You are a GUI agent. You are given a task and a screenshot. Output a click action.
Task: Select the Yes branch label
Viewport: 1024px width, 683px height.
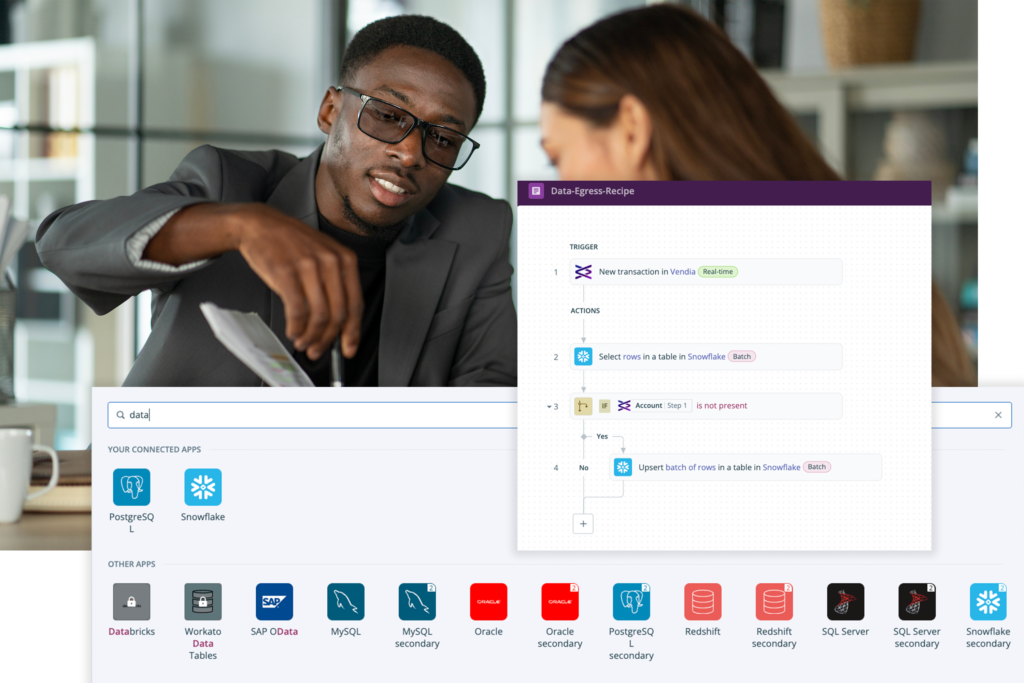coord(602,436)
